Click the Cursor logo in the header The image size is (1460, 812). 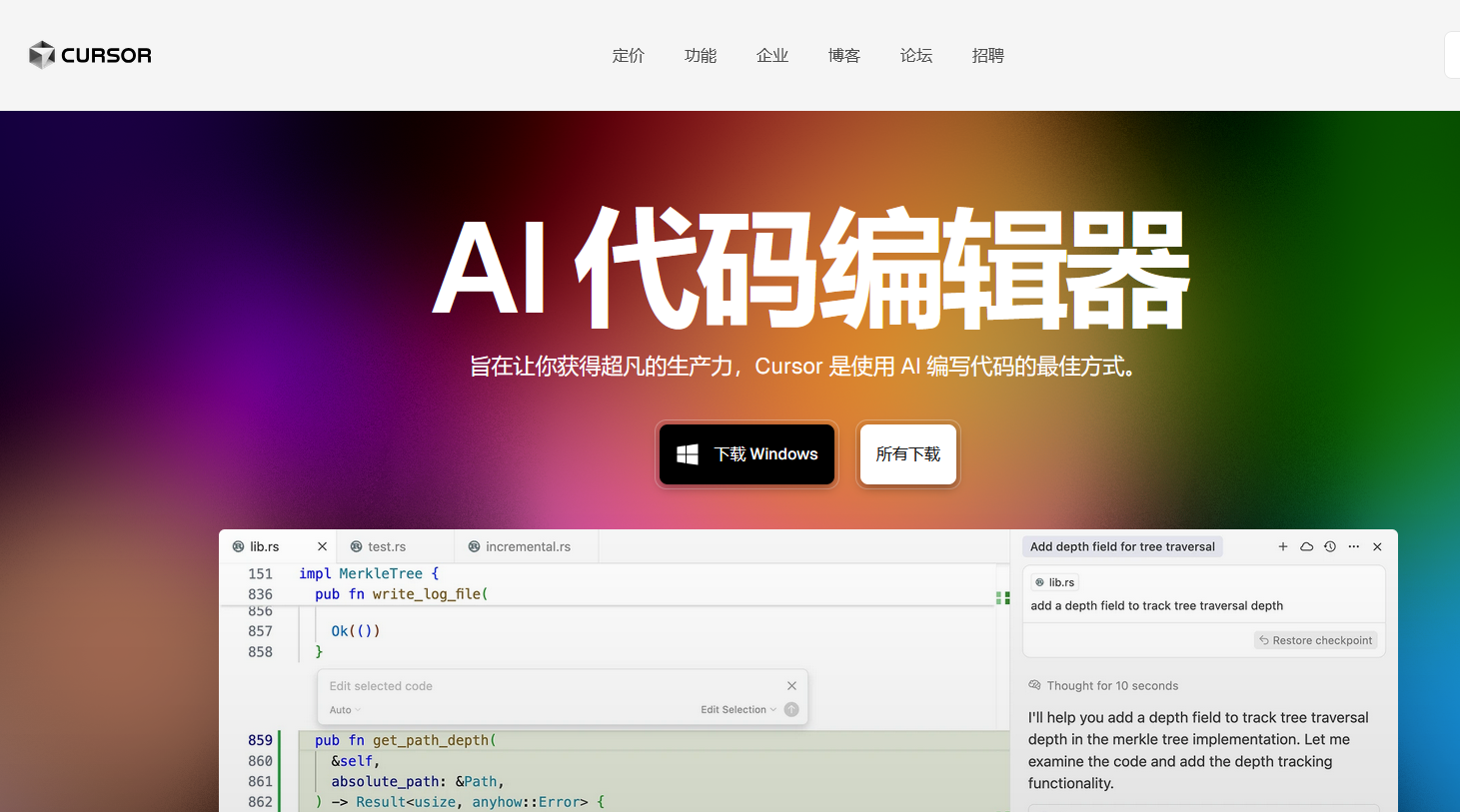(x=89, y=55)
